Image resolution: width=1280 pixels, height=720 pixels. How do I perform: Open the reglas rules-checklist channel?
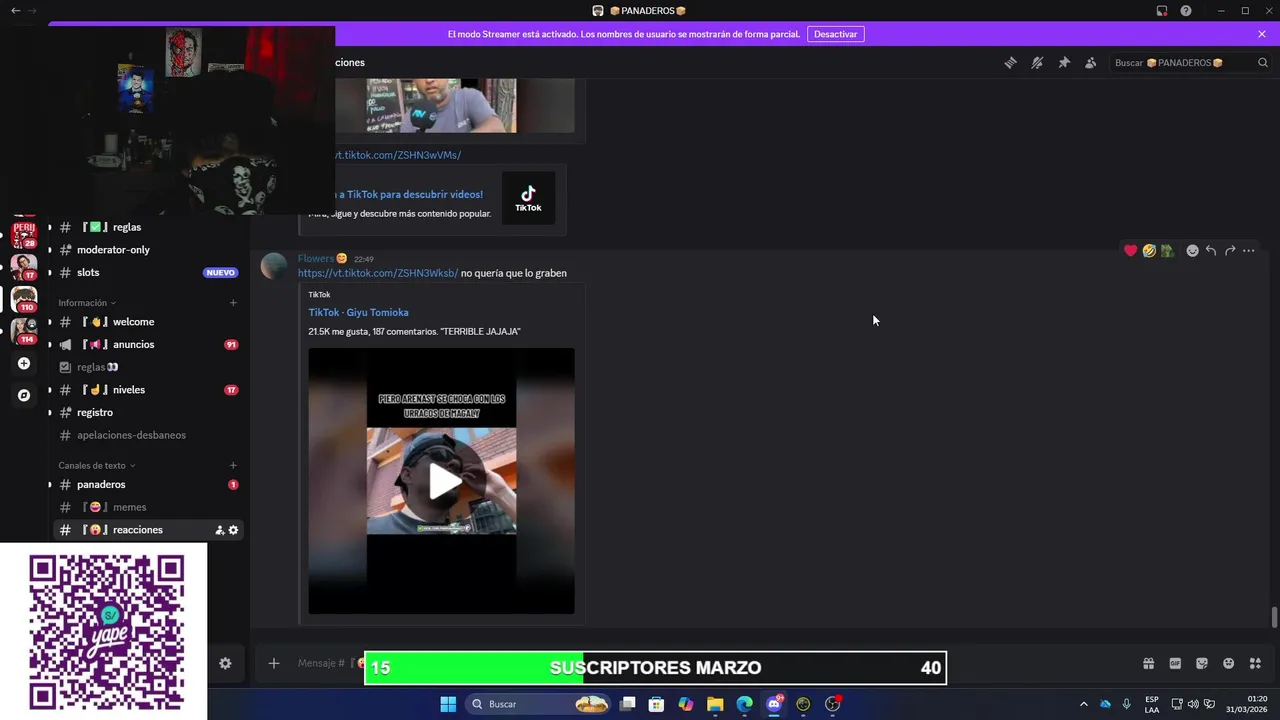coord(148,367)
